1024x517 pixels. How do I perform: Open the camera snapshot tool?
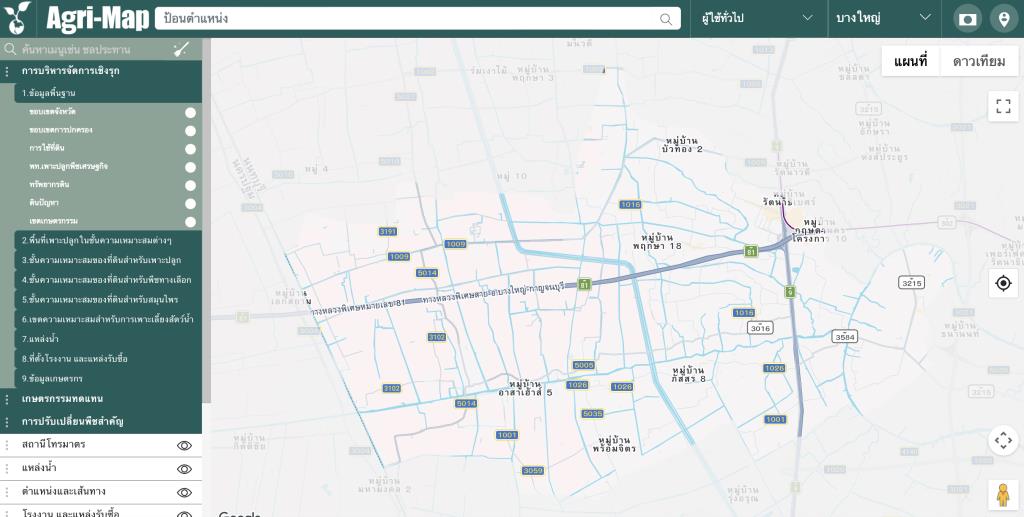967,19
